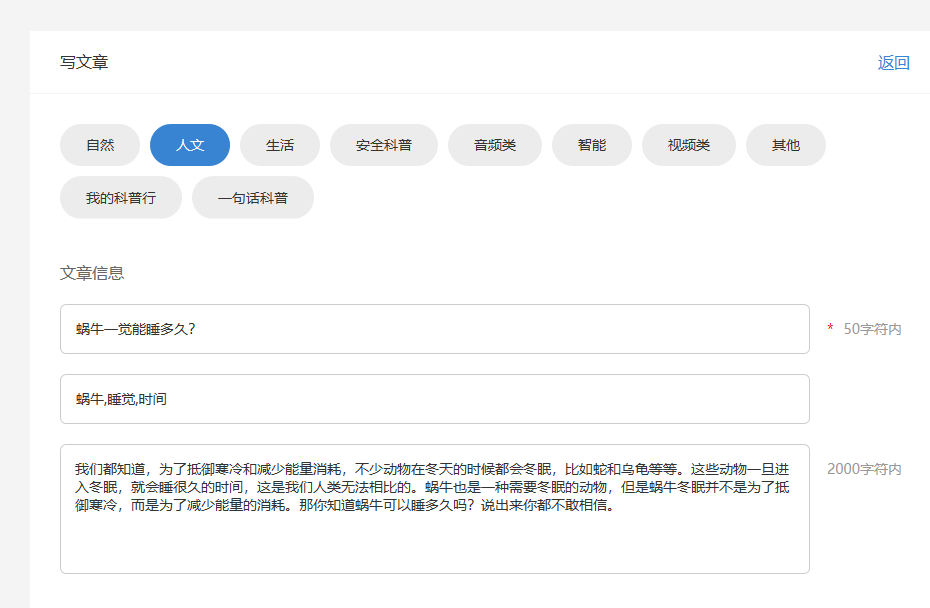Choose the 生活 category pill
The height and width of the screenshot is (608, 930).
pyautogui.click(x=280, y=145)
